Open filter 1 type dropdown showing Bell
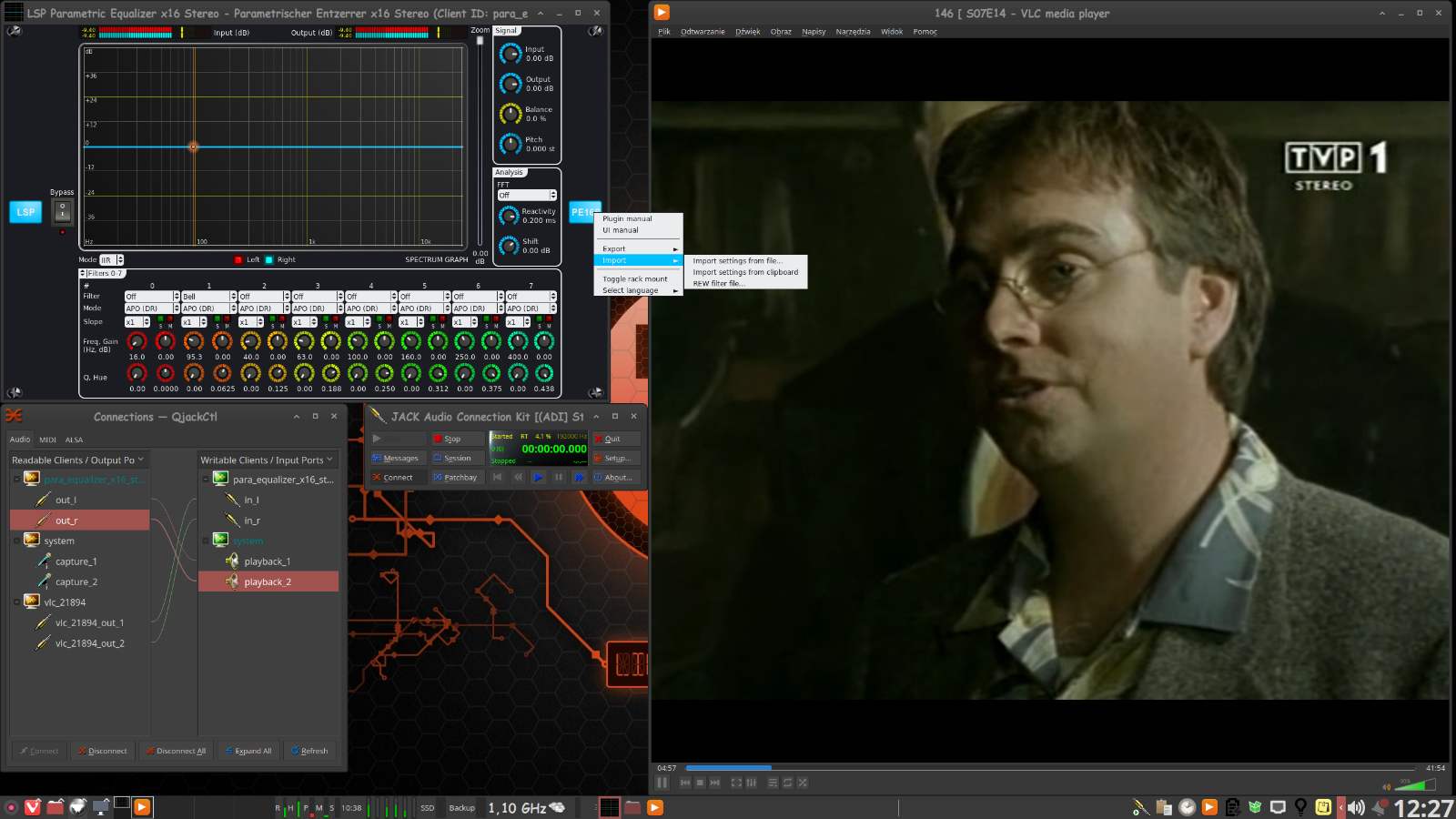Image resolution: width=1456 pixels, height=819 pixels. click(208, 296)
